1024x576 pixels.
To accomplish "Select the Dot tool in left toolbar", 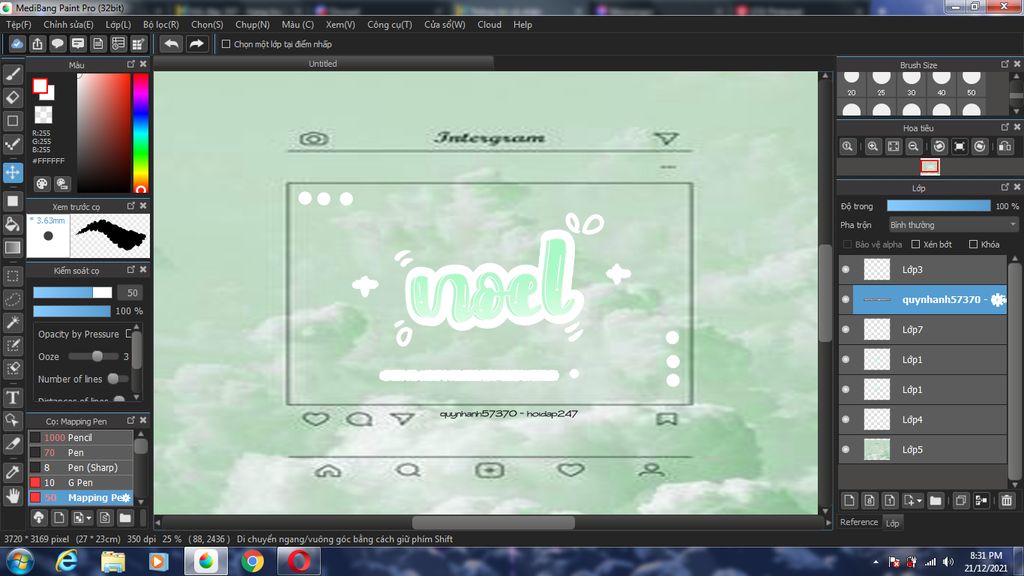I will [x=12, y=144].
